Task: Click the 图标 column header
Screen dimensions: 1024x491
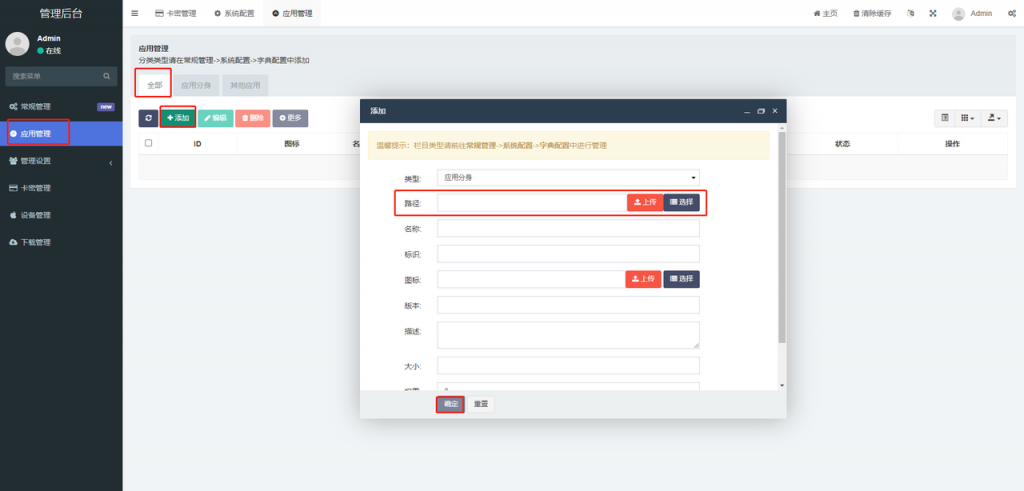Action: tap(292, 144)
